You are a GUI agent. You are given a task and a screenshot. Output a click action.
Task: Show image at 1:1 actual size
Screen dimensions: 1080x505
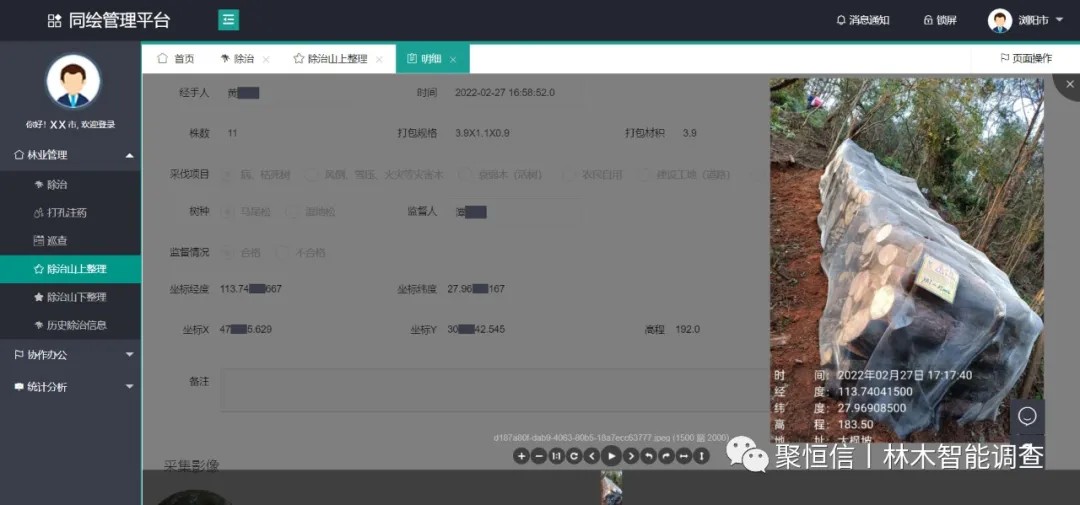[557, 456]
